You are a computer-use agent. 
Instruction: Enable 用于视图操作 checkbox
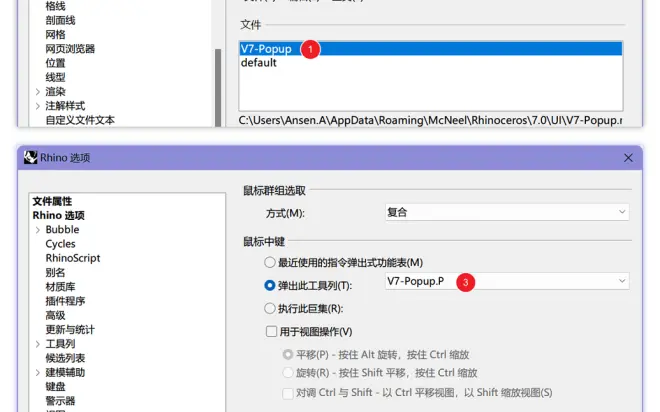(271, 332)
